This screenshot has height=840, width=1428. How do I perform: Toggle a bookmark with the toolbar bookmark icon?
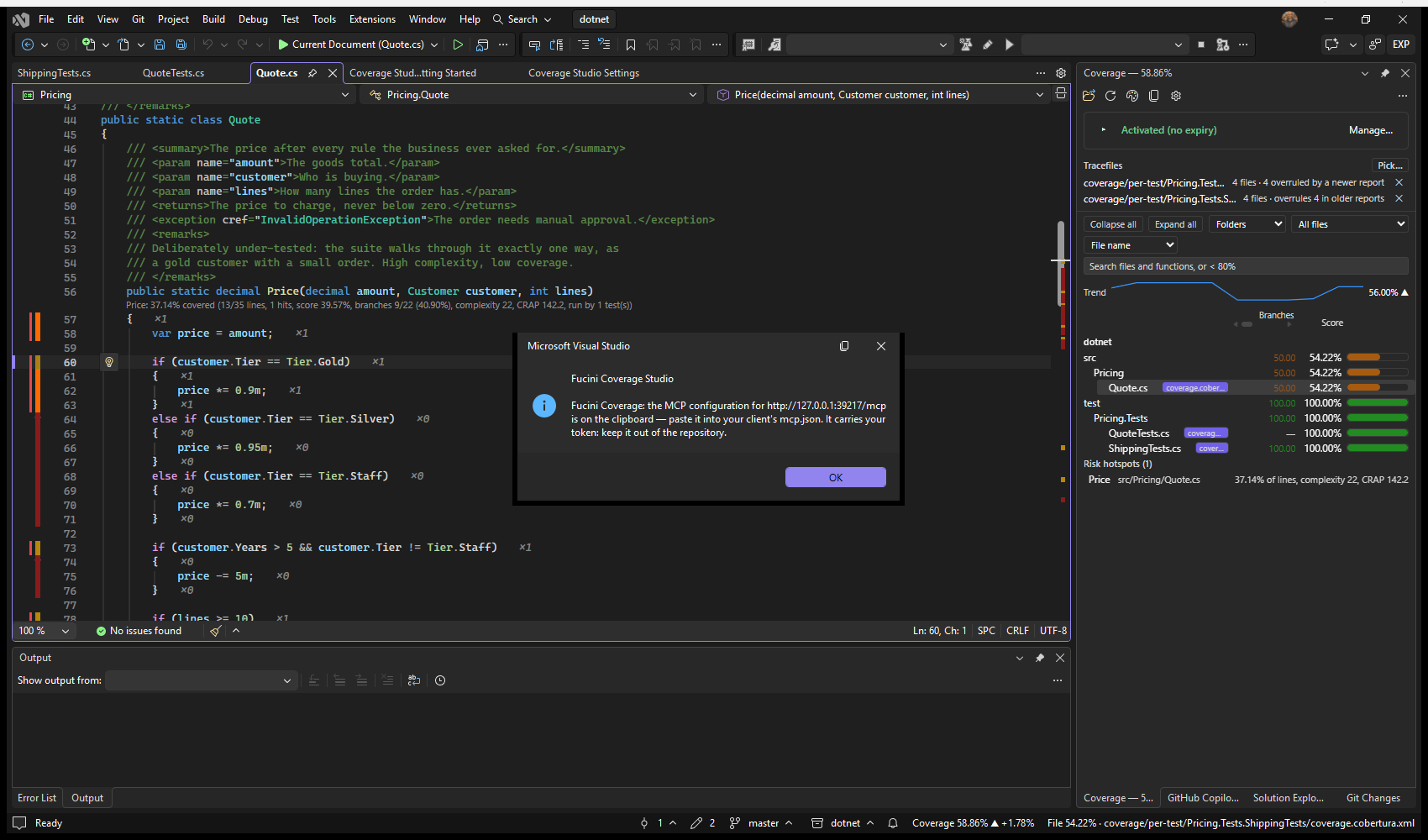[x=631, y=45]
